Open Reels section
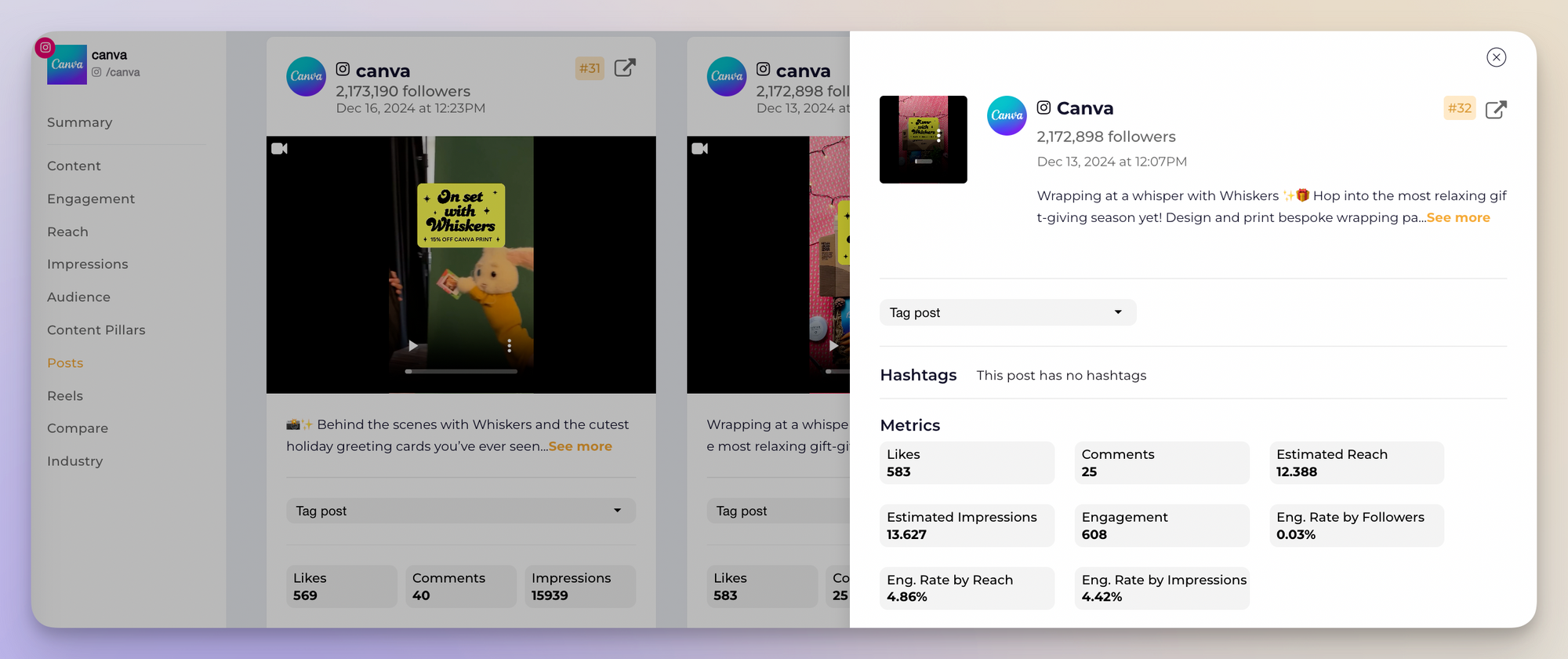 click(x=65, y=396)
